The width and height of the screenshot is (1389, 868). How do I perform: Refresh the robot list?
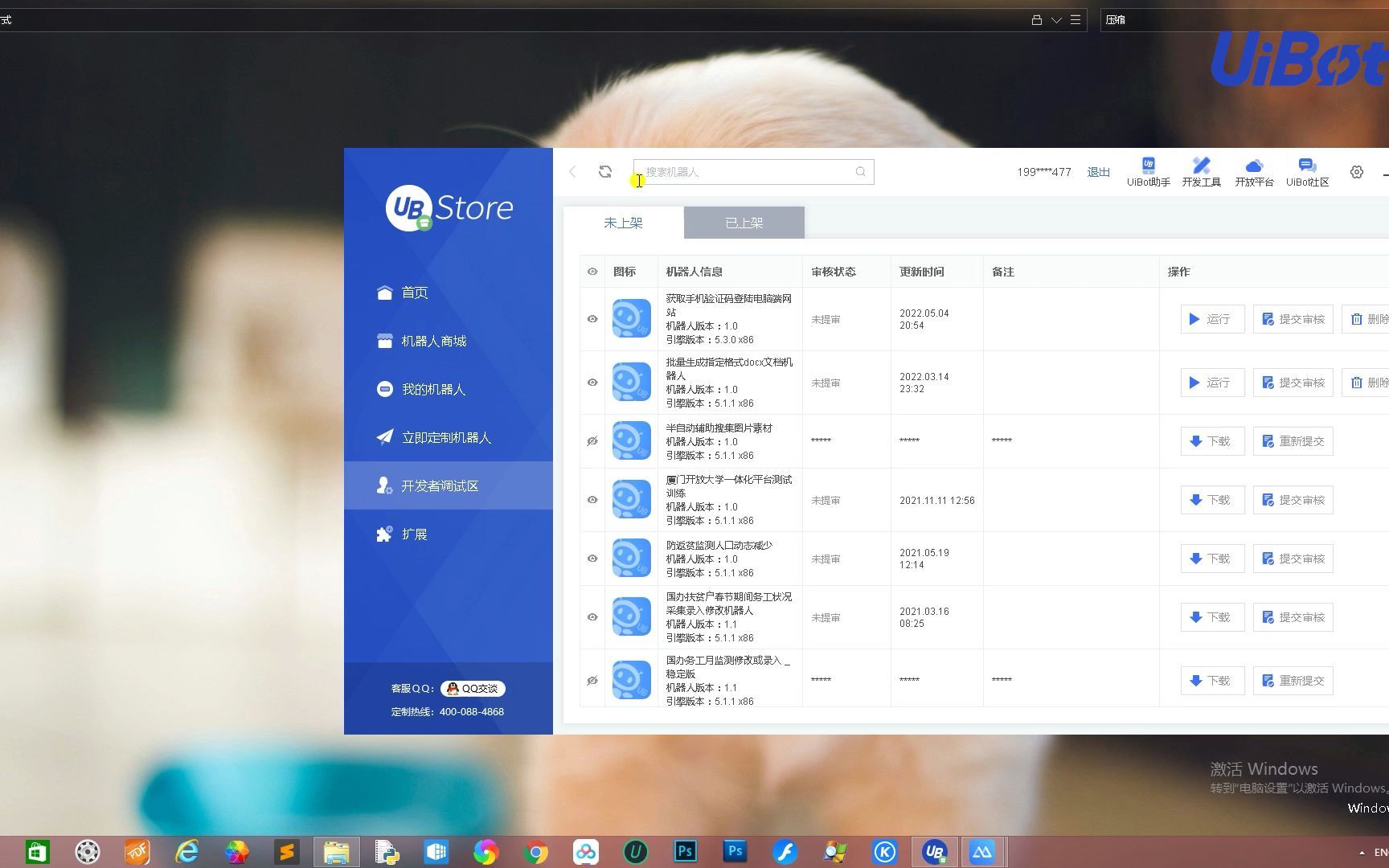605,172
